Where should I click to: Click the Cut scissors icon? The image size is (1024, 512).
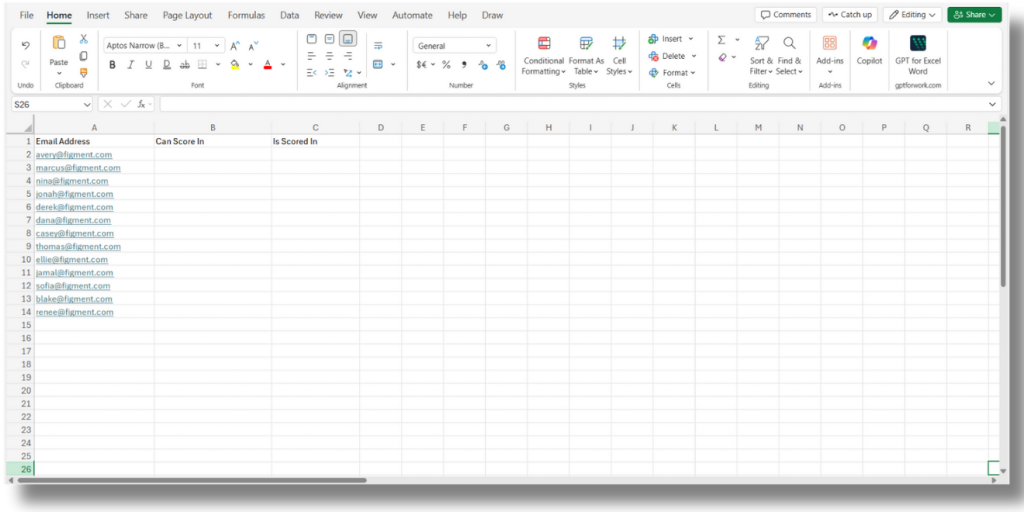(84, 39)
